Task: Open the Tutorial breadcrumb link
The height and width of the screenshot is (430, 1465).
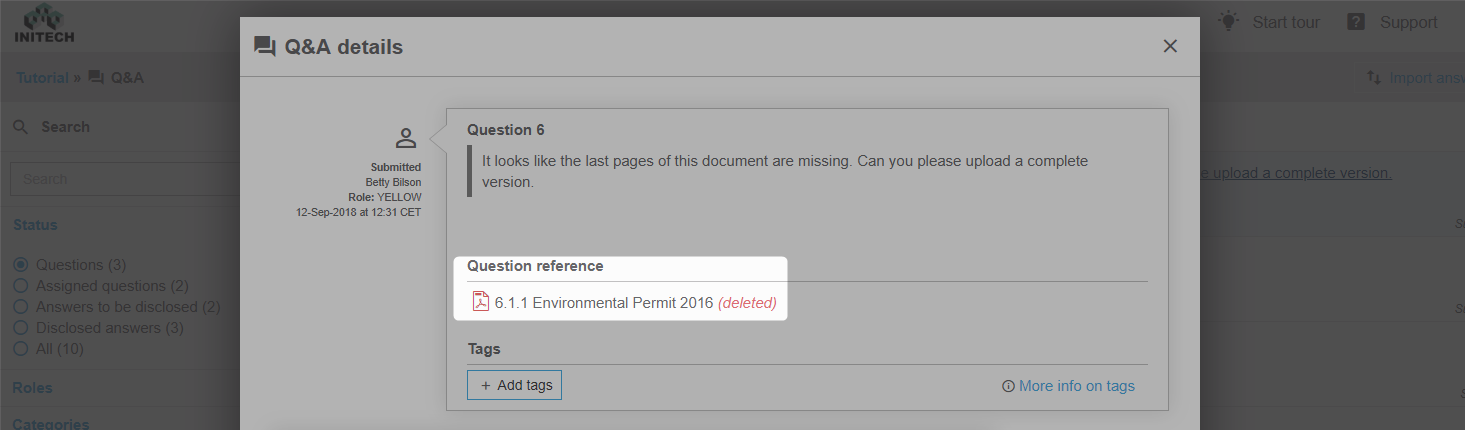Action: point(42,77)
